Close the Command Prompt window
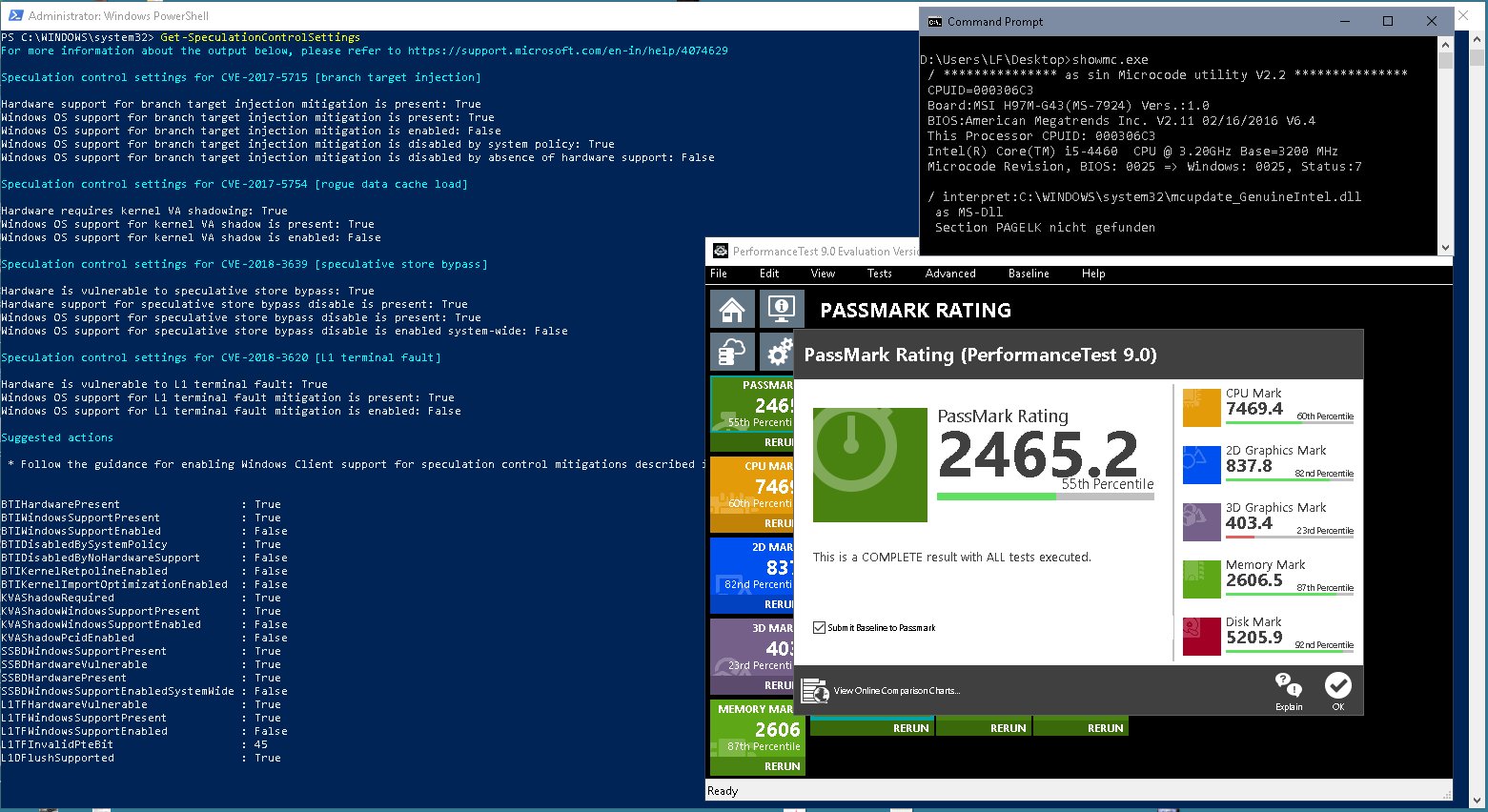Viewport: 1488px width, 812px height. coord(1431,21)
